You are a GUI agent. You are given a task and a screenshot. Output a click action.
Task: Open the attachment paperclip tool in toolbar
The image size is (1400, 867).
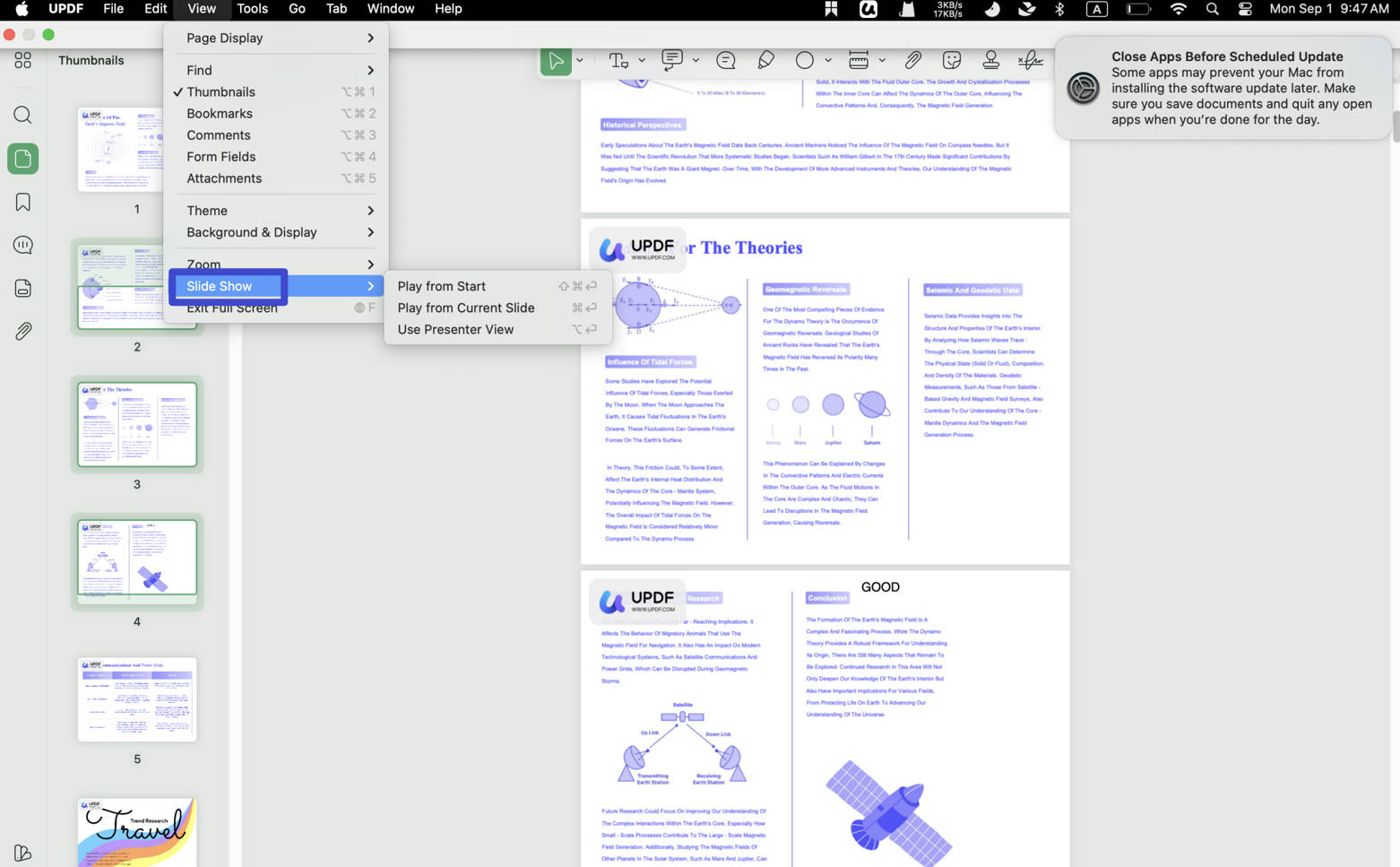click(x=912, y=60)
